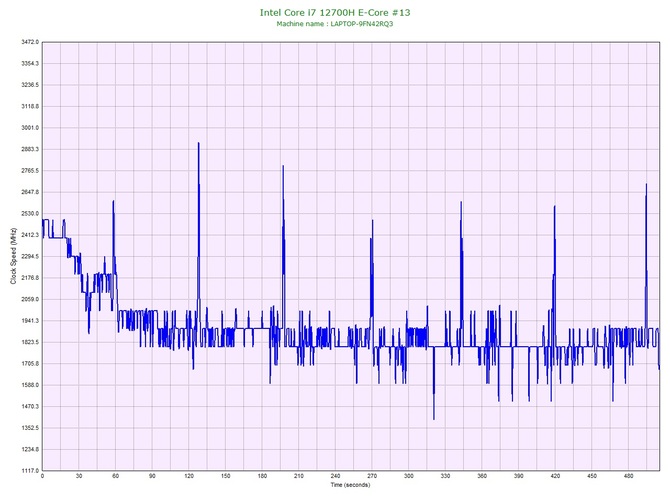The height and width of the screenshot is (502, 670).
Task: Click the 2530.0 y-axis value
Action: tap(30, 213)
